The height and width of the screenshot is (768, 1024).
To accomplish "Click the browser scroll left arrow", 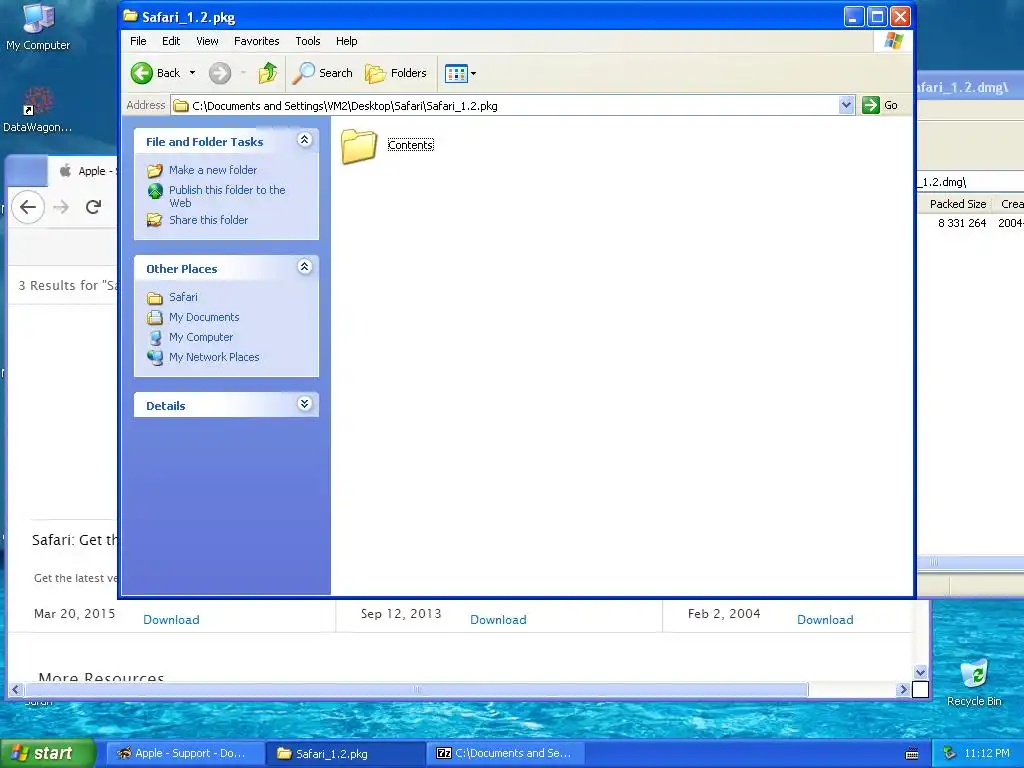I will coord(16,690).
